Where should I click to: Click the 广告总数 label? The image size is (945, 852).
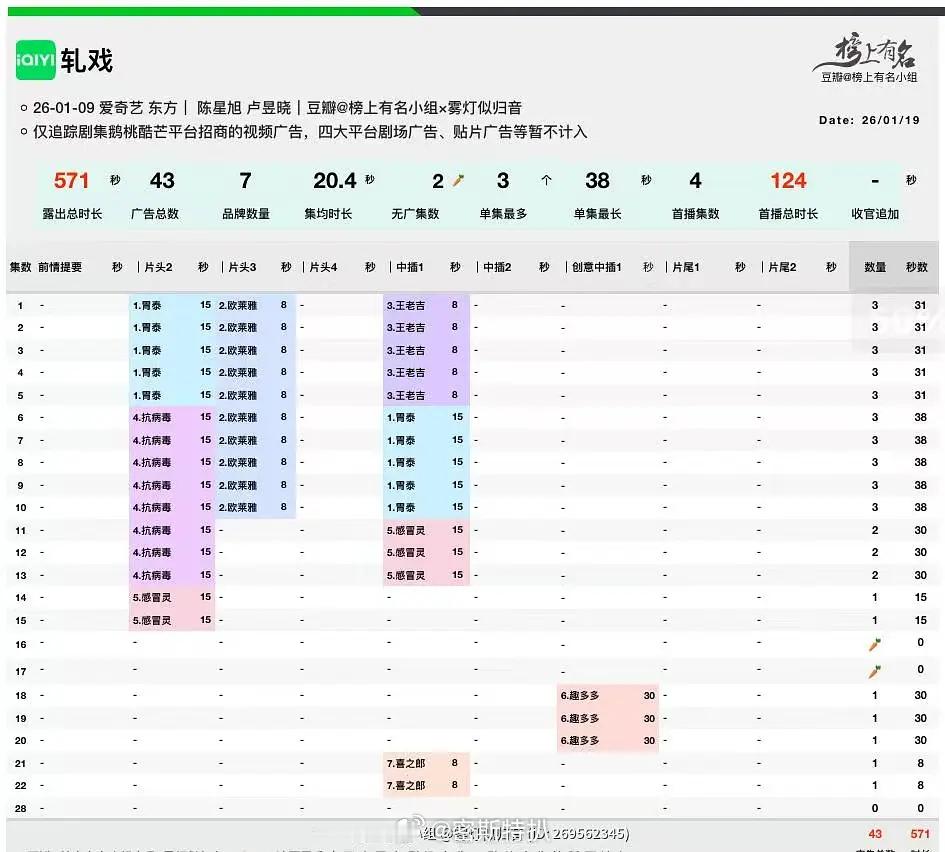click(155, 214)
